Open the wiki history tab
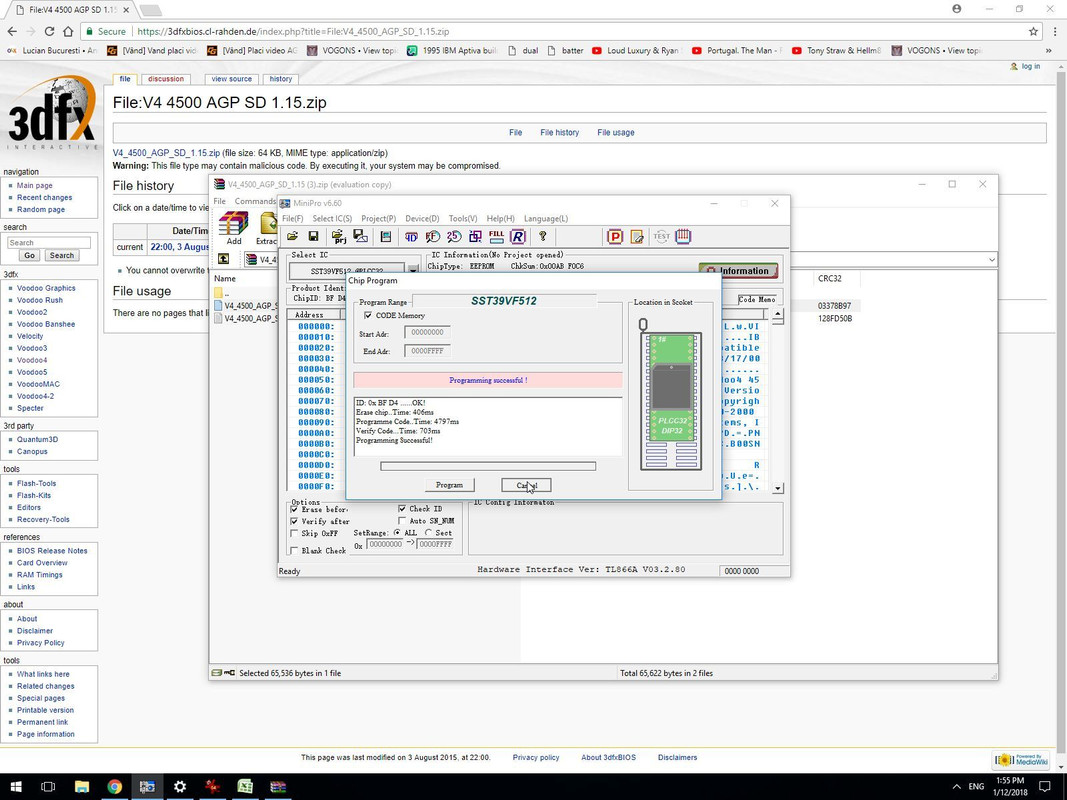Viewport: 1067px width, 800px height. [x=280, y=79]
